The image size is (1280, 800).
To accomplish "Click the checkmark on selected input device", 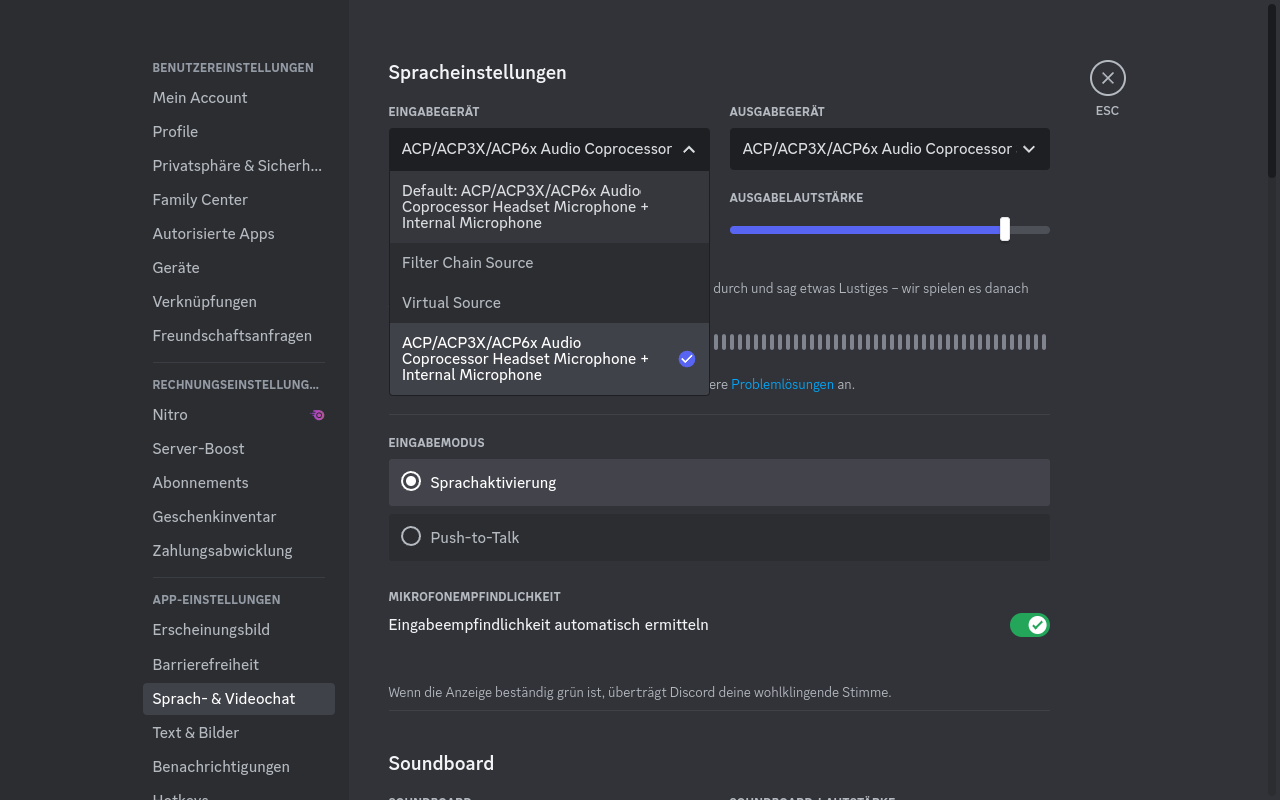I will point(687,359).
